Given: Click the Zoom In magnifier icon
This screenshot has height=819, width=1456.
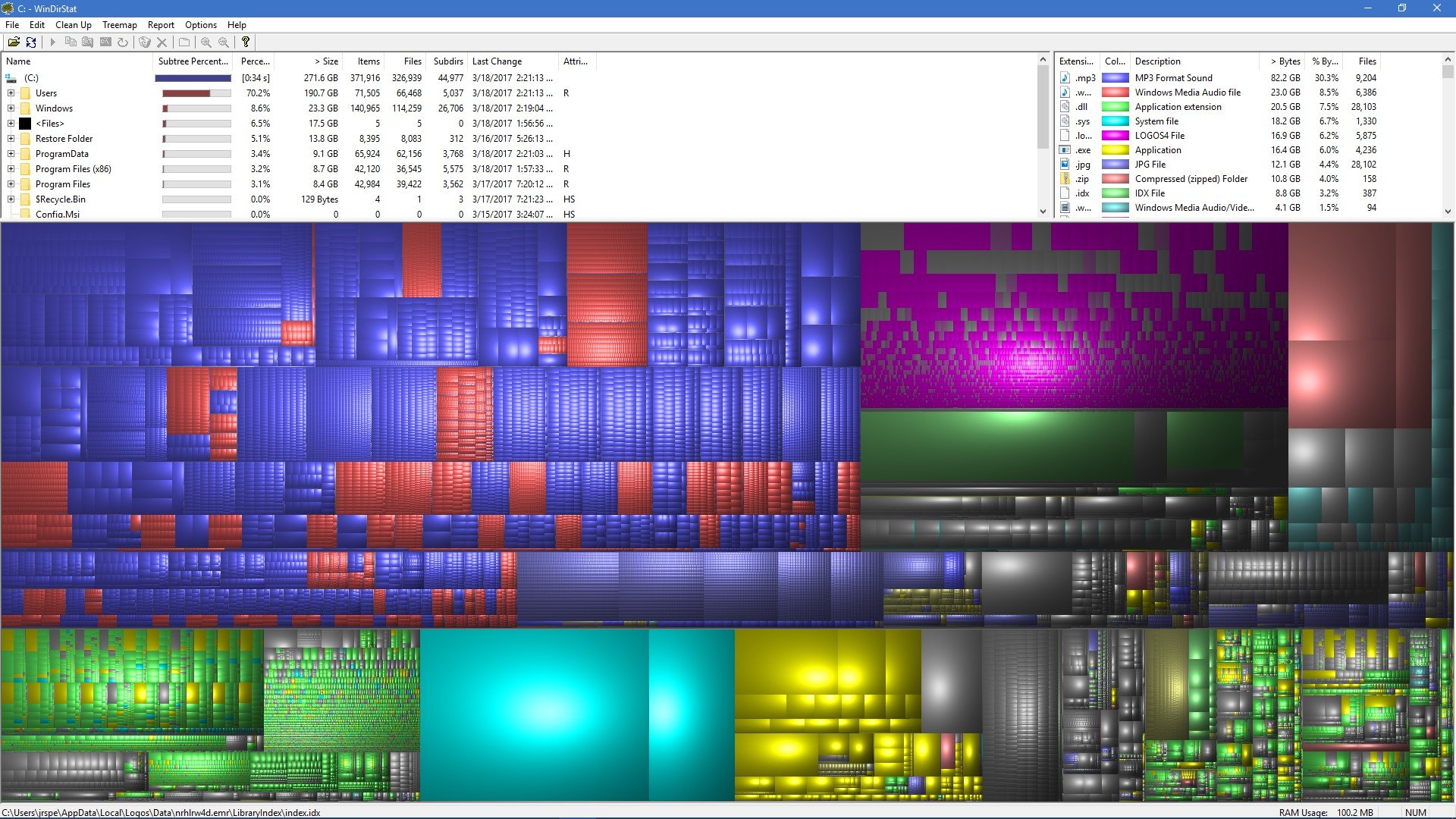Looking at the screenshot, I should (x=206, y=42).
